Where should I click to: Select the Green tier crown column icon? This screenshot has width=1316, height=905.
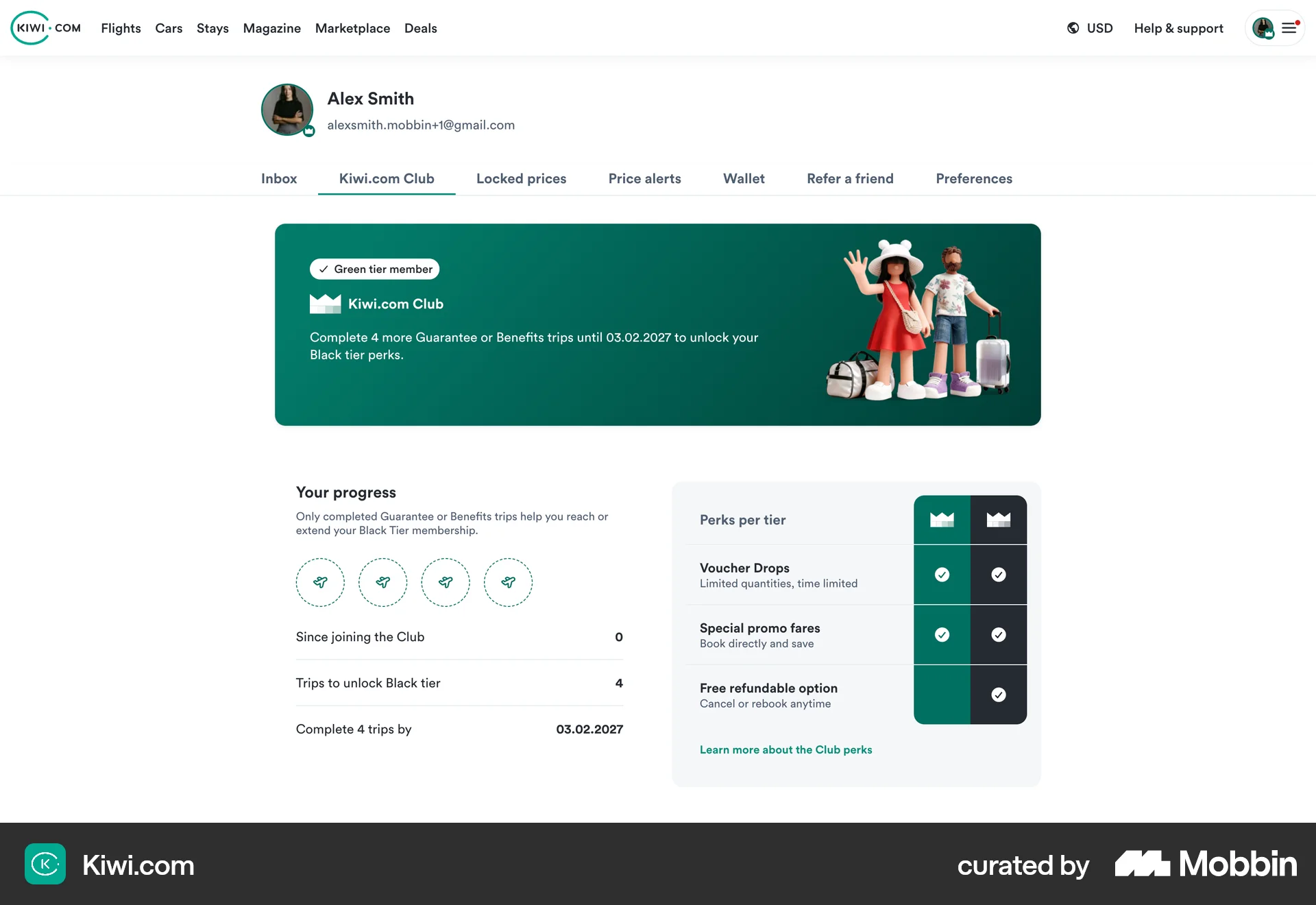pyautogui.click(x=942, y=520)
